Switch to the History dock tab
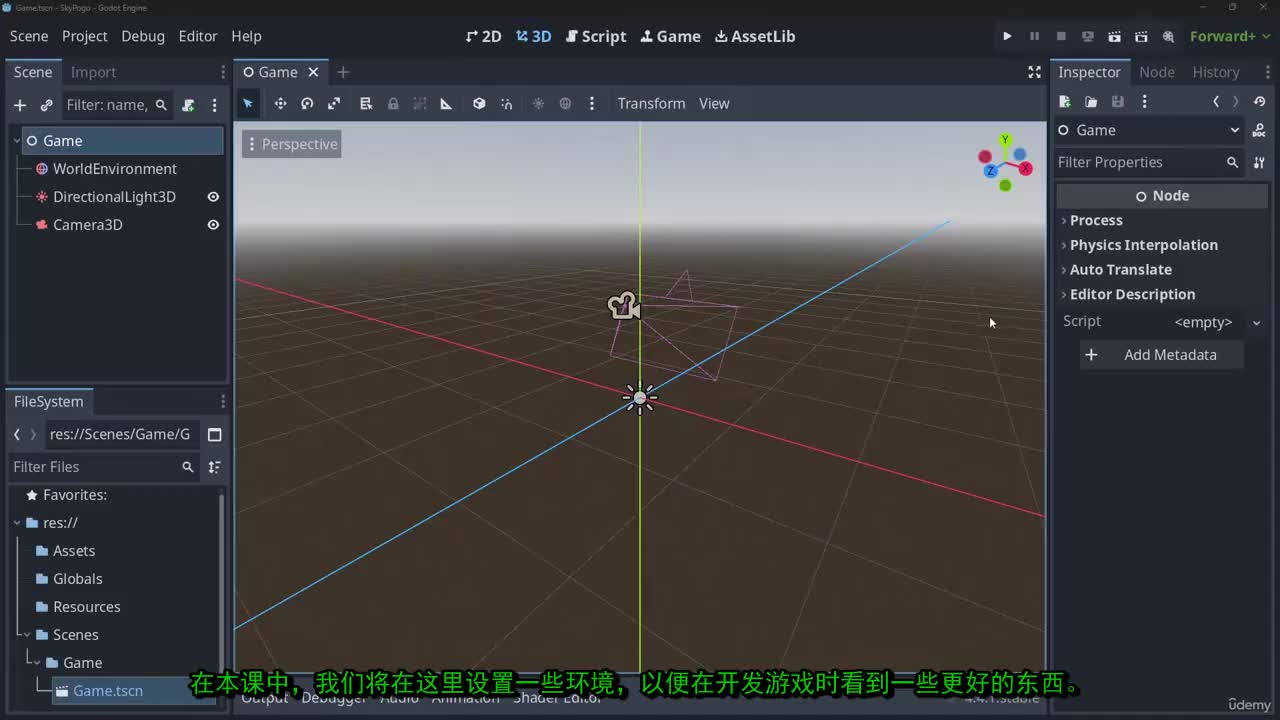Screen dimensions: 1280x720 (1216, 72)
